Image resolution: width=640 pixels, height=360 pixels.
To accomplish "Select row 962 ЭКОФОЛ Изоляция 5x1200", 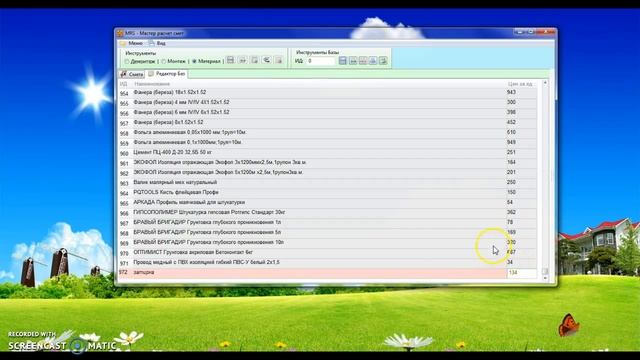I will click(327, 173).
